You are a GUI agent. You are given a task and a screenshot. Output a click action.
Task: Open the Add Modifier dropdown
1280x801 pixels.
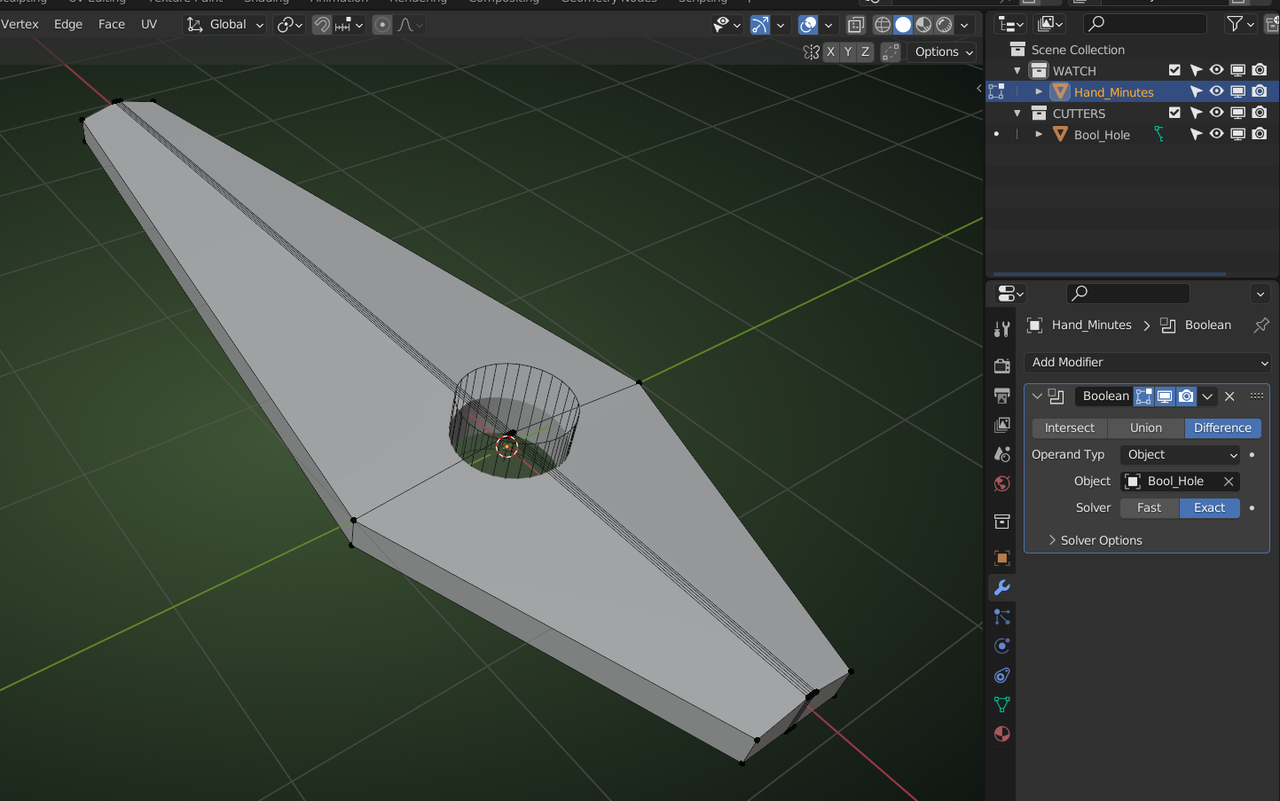(x=1148, y=362)
